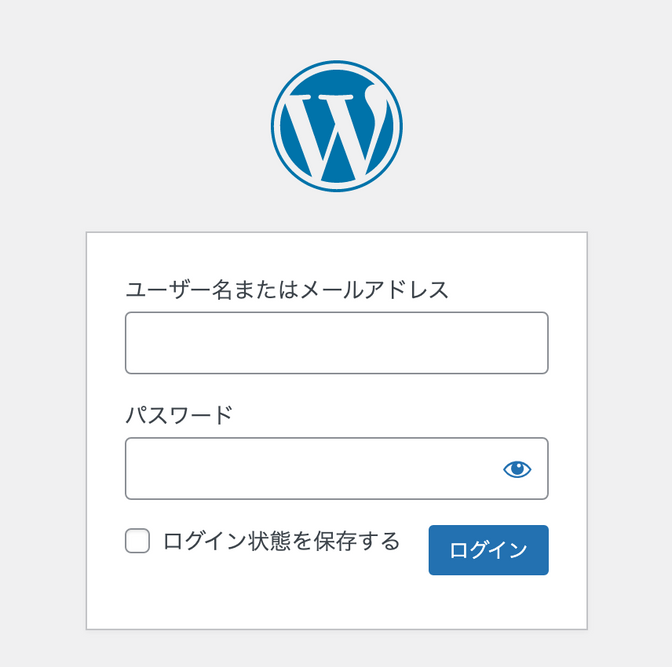Click the ログイン状態を保存する label text
Image resolution: width=672 pixels, height=667 pixels.
(281, 541)
